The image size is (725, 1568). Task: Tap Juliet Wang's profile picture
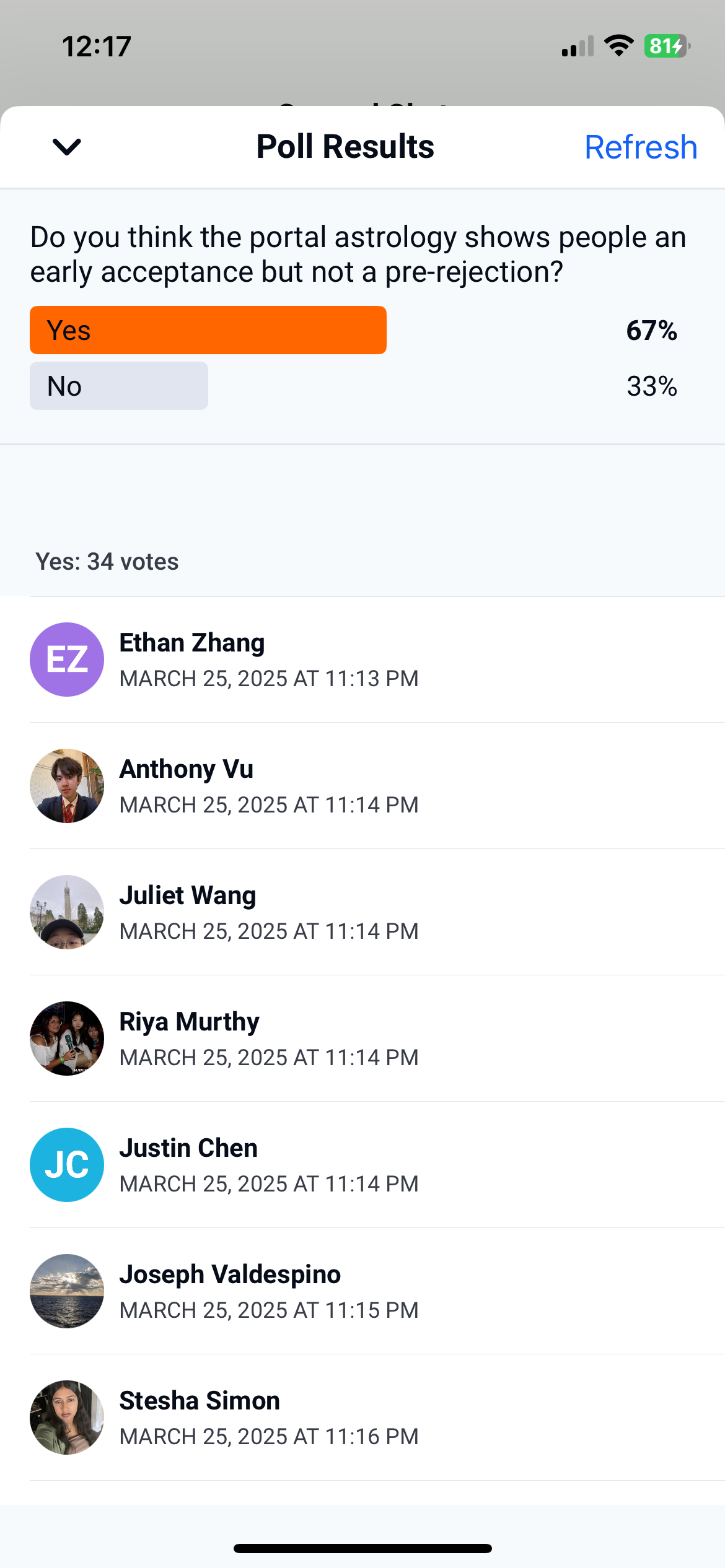click(x=67, y=912)
